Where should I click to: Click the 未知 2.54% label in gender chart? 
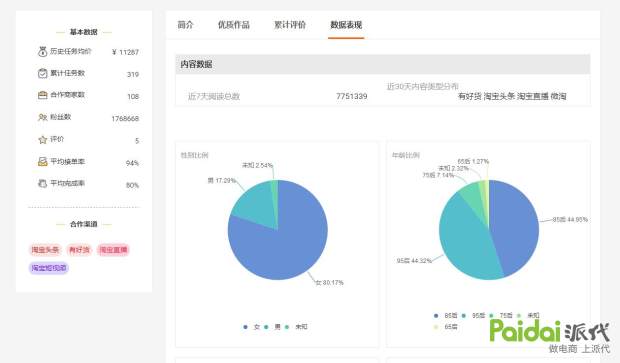coord(257,165)
